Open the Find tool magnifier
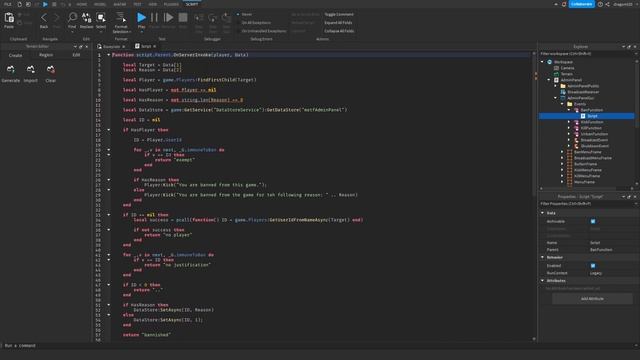The image size is (640, 360). pos(72,17)
